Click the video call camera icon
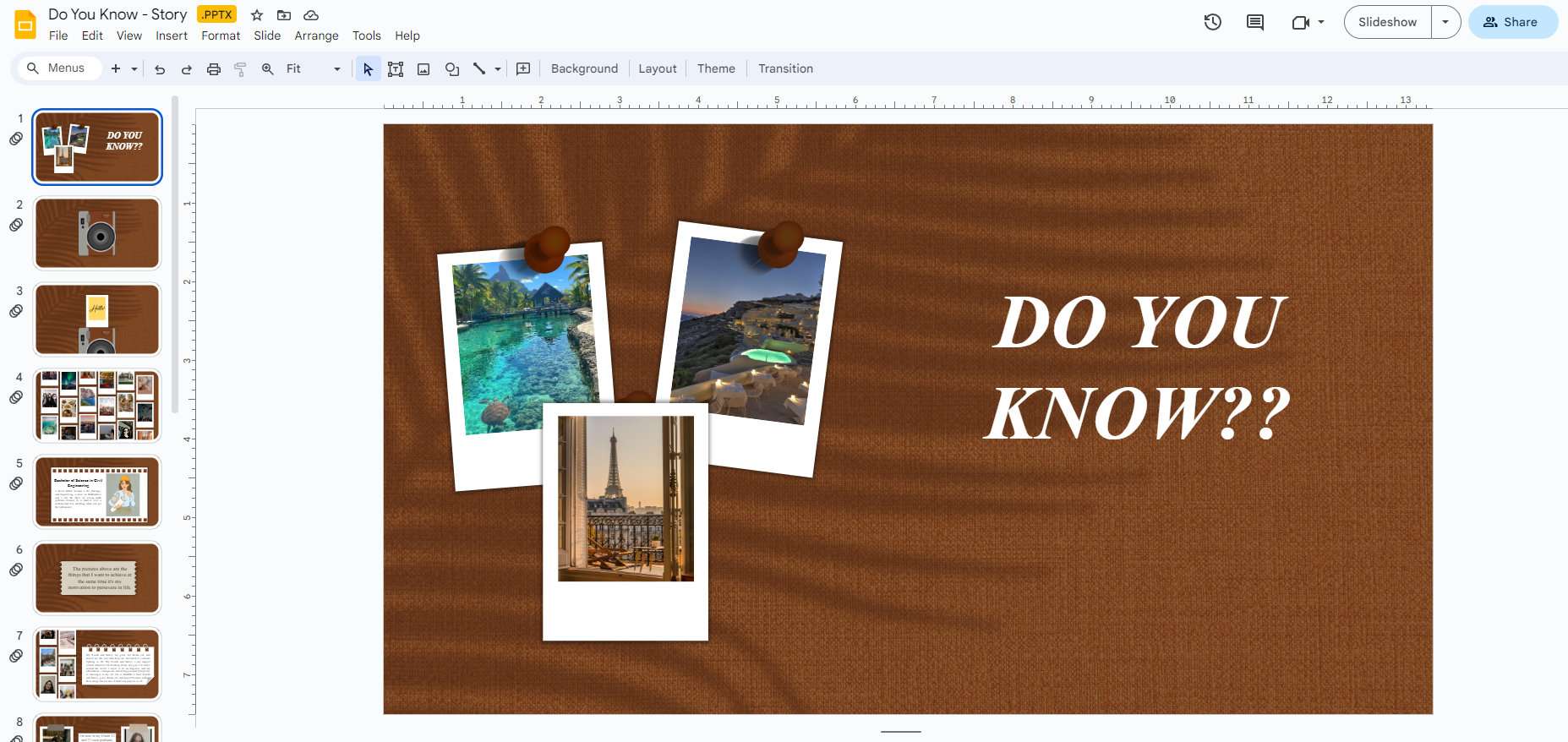The height and width of the screenshot is (742, 1568). [x=1301, y=22]
